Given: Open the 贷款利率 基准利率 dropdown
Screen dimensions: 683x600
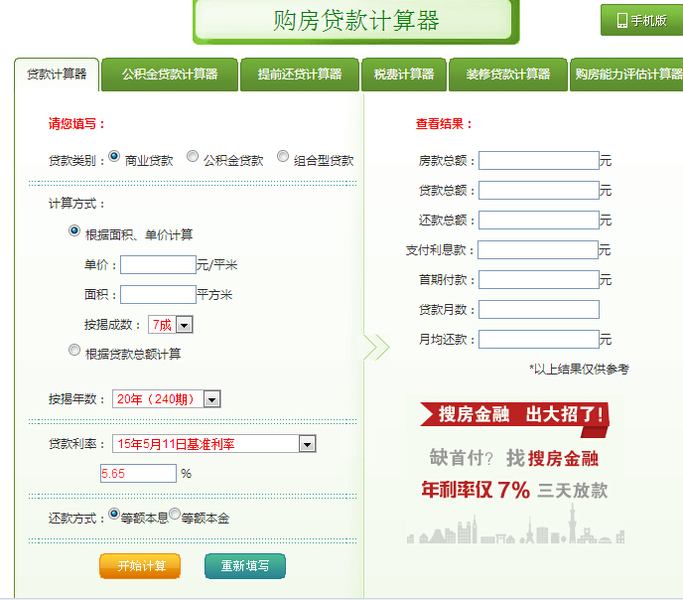Looking at the screenshot, I should (214, 444).
